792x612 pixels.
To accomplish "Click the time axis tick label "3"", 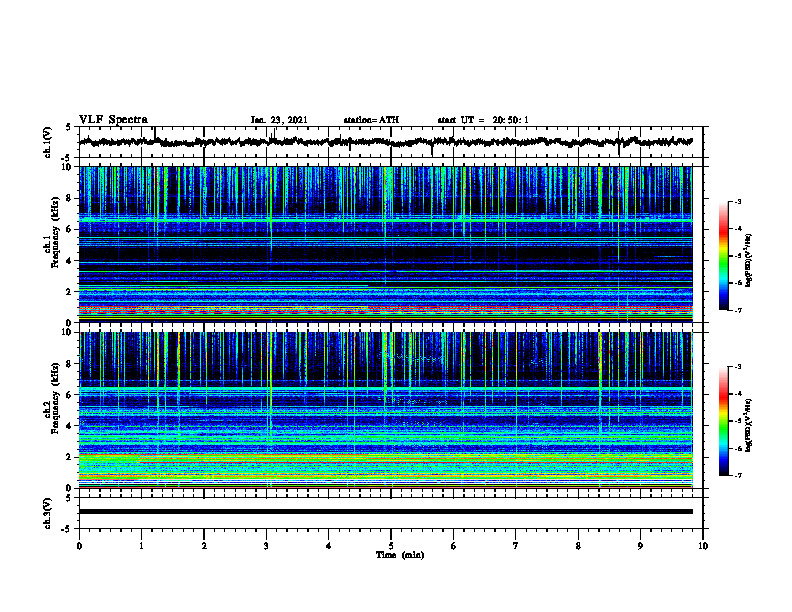I will [266, 546].
